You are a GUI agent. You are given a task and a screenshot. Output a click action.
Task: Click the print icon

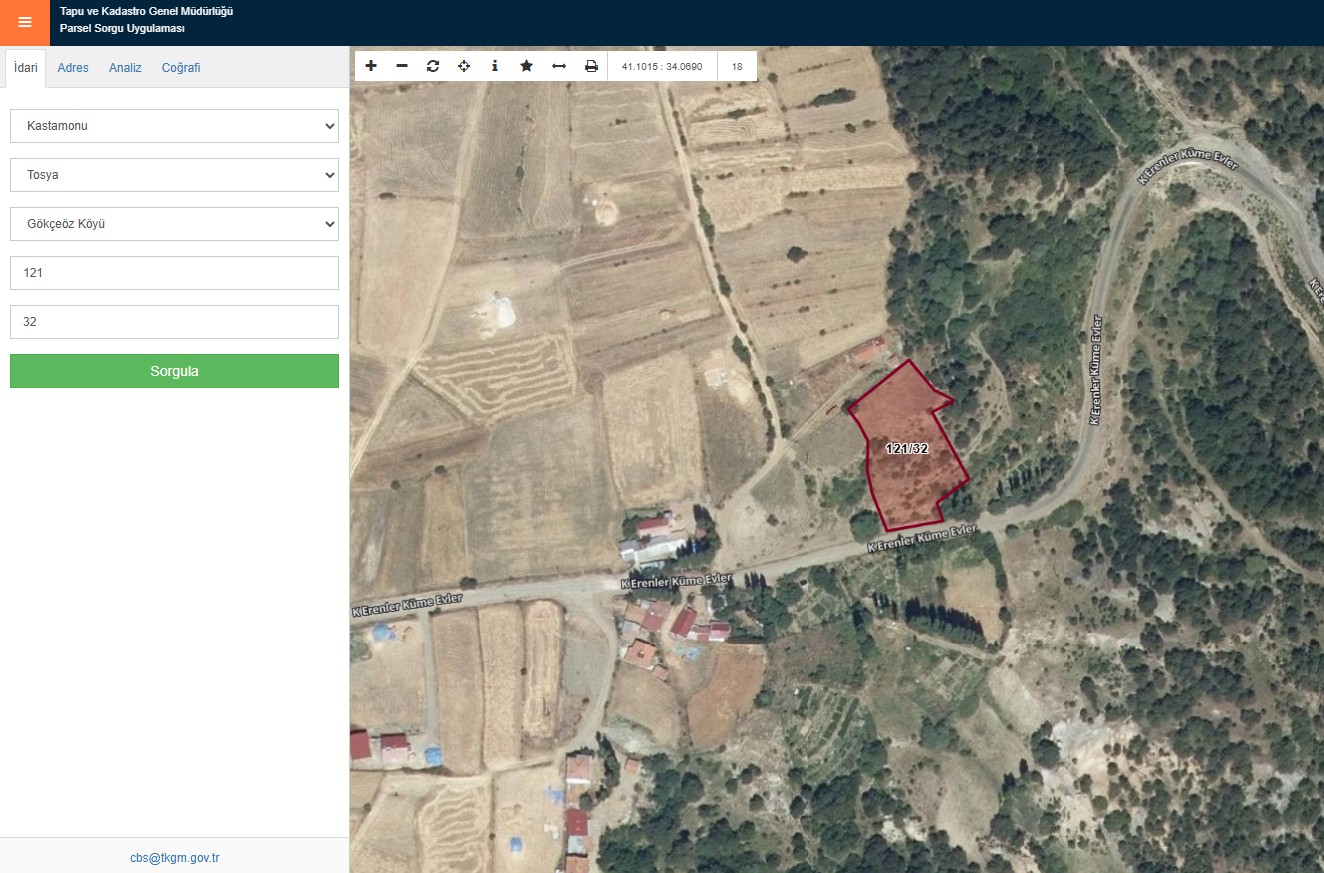pyautogui.click(x=591, y=66)
